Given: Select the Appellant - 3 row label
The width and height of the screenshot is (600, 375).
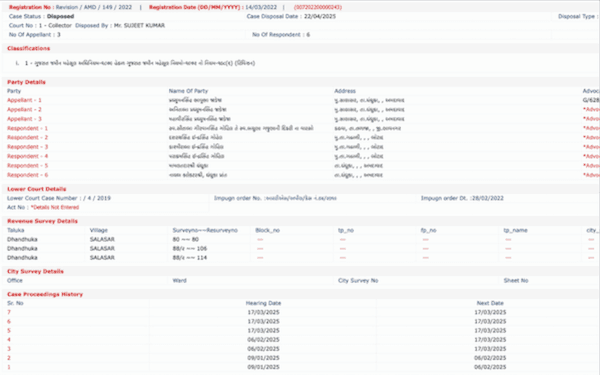Looking at the screenshot, I should coord(24,119).
